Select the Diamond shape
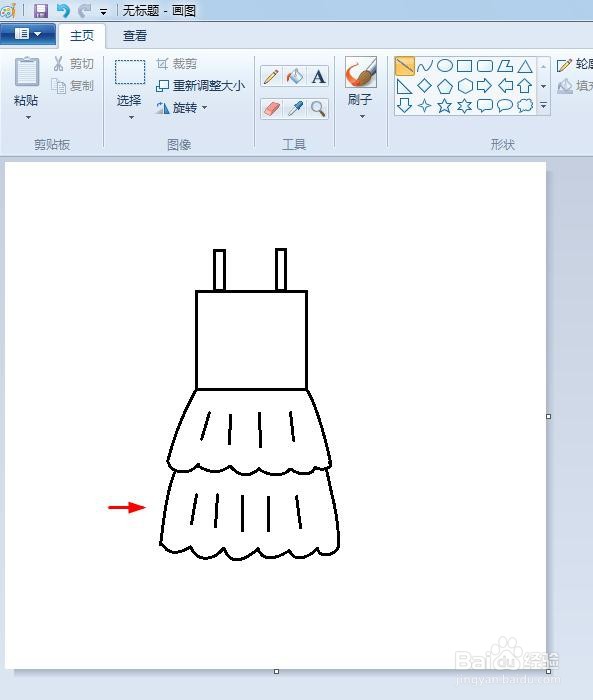Image resolution: width=593 pixels, height=700 pixels. click(x=425, y=86)
